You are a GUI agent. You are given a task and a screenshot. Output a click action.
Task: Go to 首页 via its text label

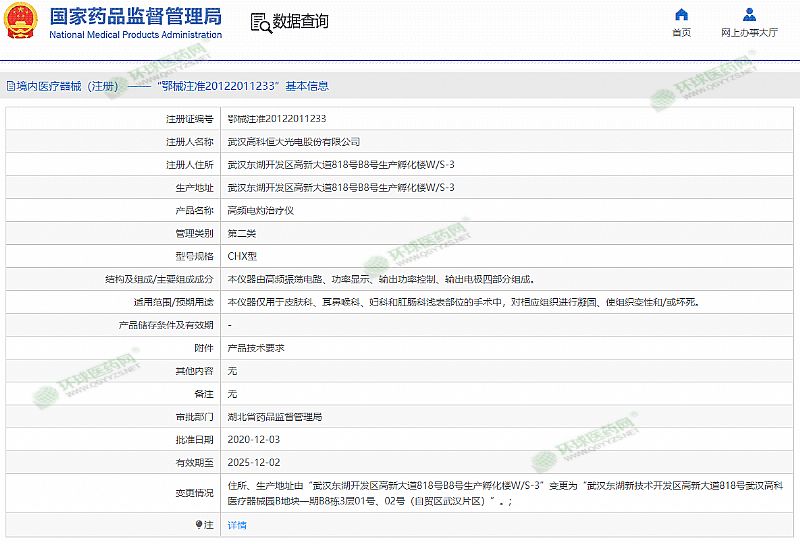[x=681, y=33]
